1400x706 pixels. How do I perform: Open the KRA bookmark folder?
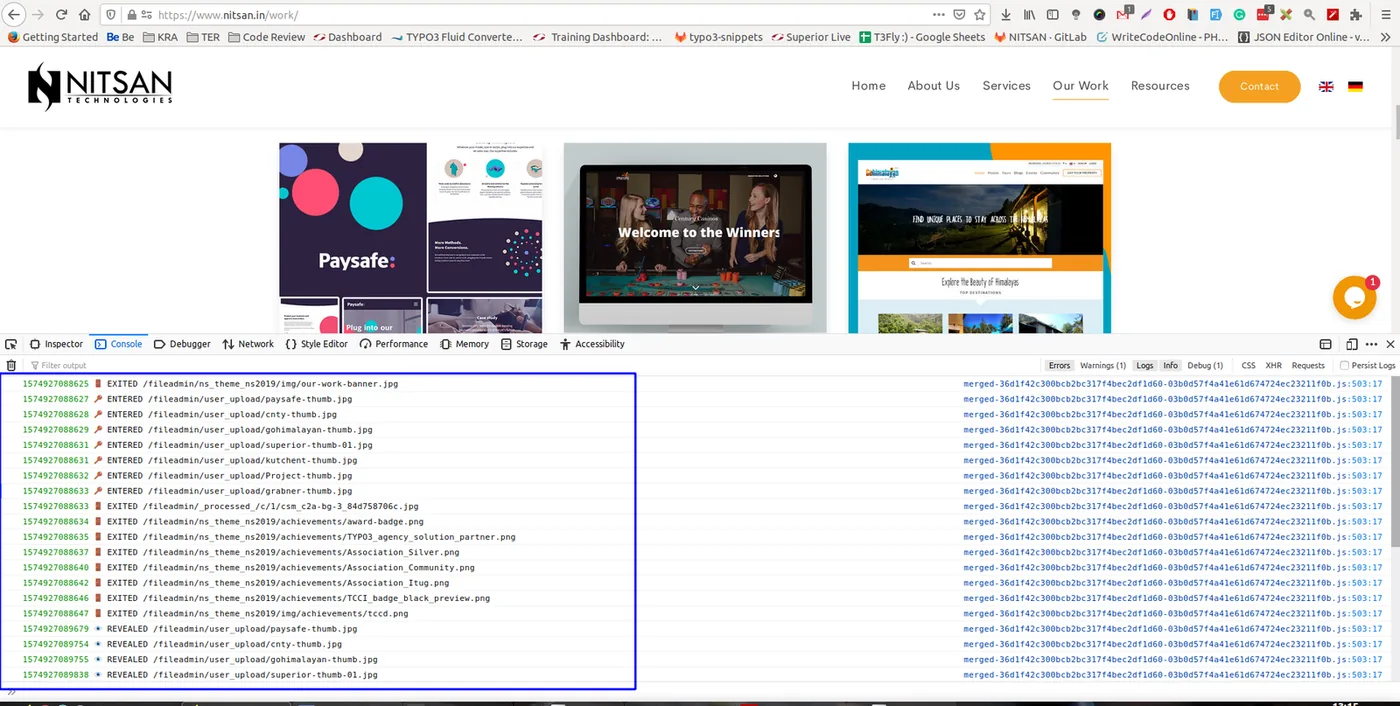coord(162,37)
